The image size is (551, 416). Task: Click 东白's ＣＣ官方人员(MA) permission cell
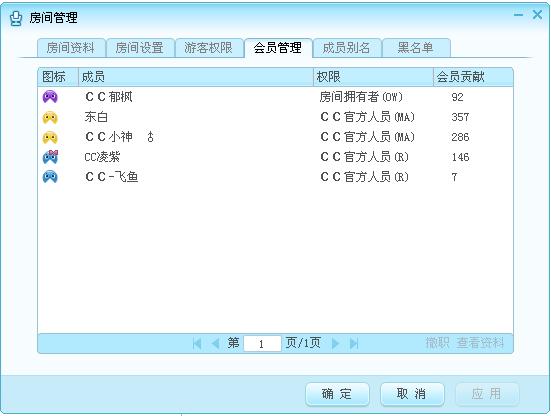point(367,117)
